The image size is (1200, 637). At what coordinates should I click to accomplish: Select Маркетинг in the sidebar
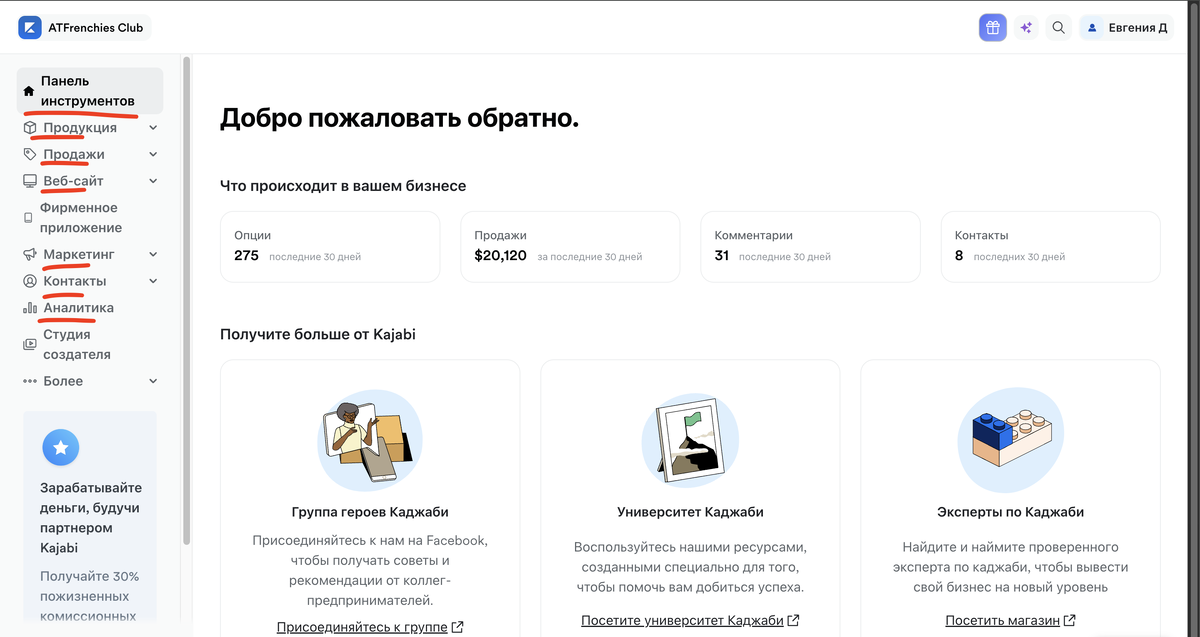[79, 255]
